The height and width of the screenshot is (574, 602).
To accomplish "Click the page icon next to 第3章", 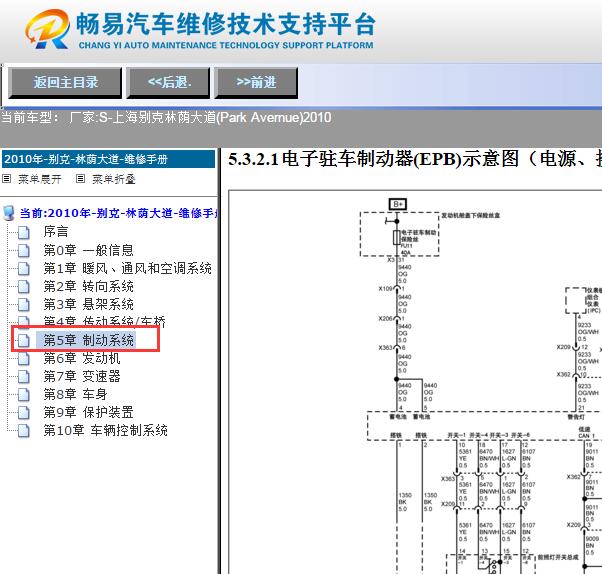I will [23, 304].
